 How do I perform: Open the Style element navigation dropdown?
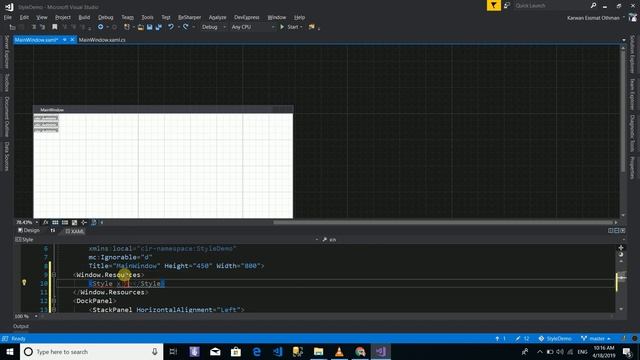coord(167,240)
